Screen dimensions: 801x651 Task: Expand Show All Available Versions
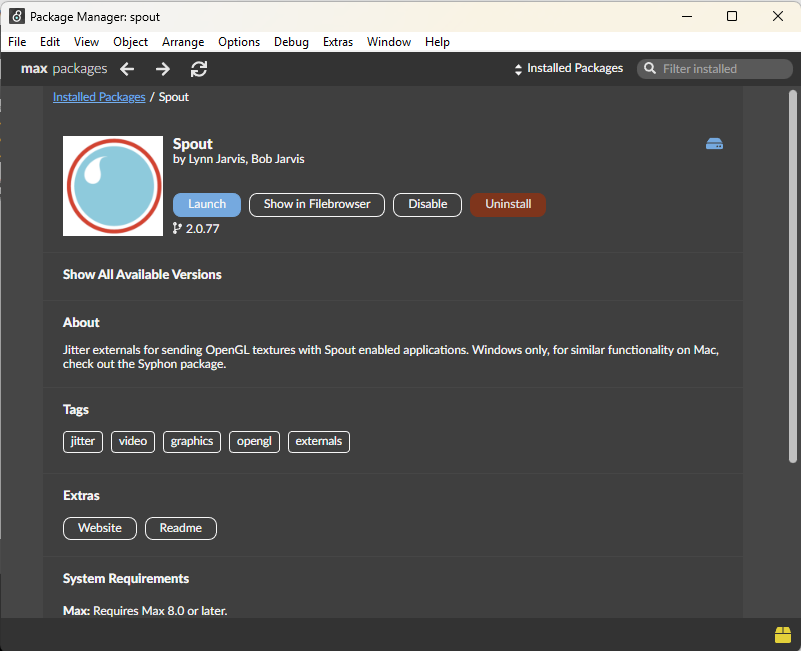click(x=142, y=274)
